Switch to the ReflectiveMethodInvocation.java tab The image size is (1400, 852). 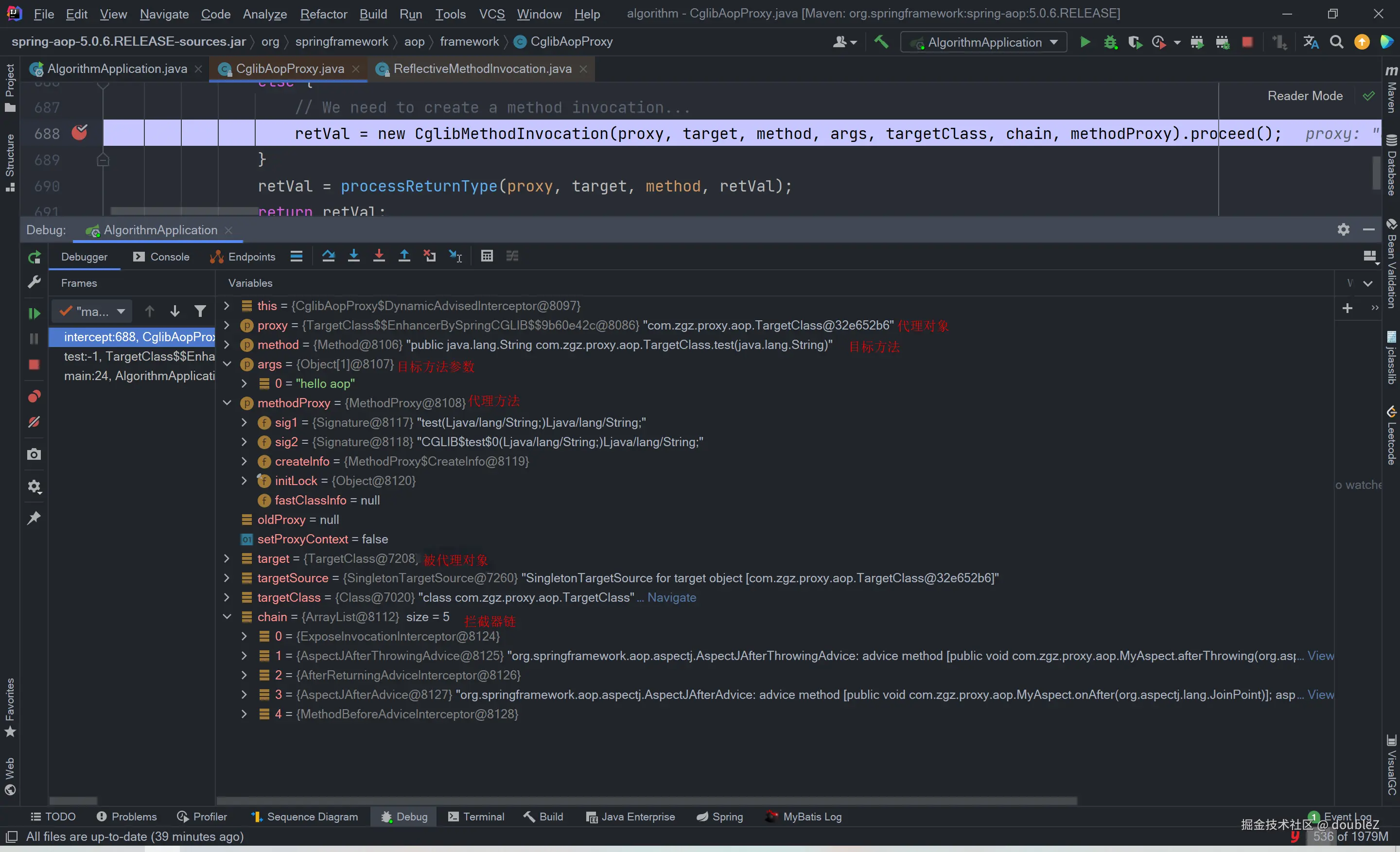[x=482, y=69]
